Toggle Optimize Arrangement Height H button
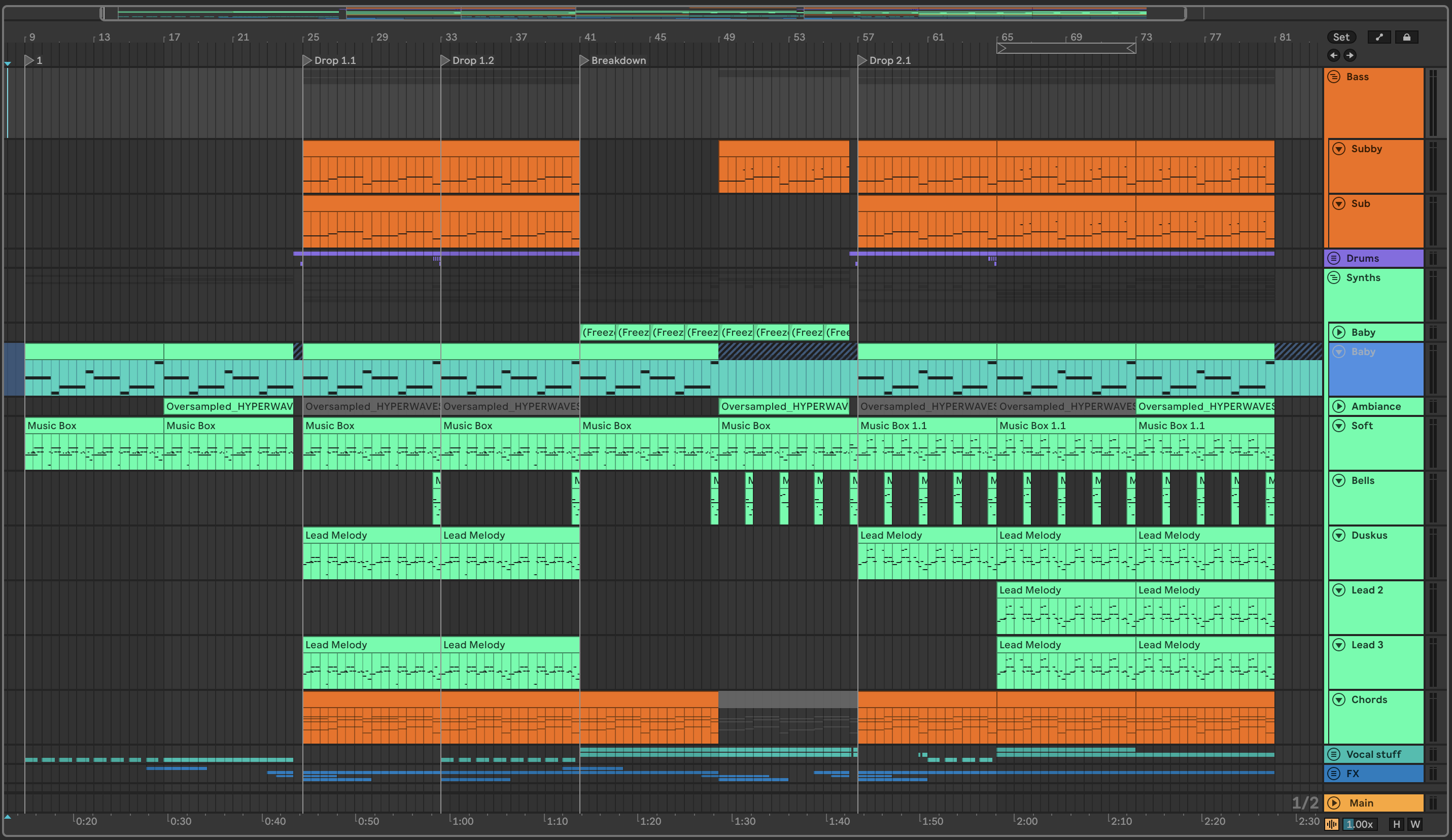 pos(1396,824)
